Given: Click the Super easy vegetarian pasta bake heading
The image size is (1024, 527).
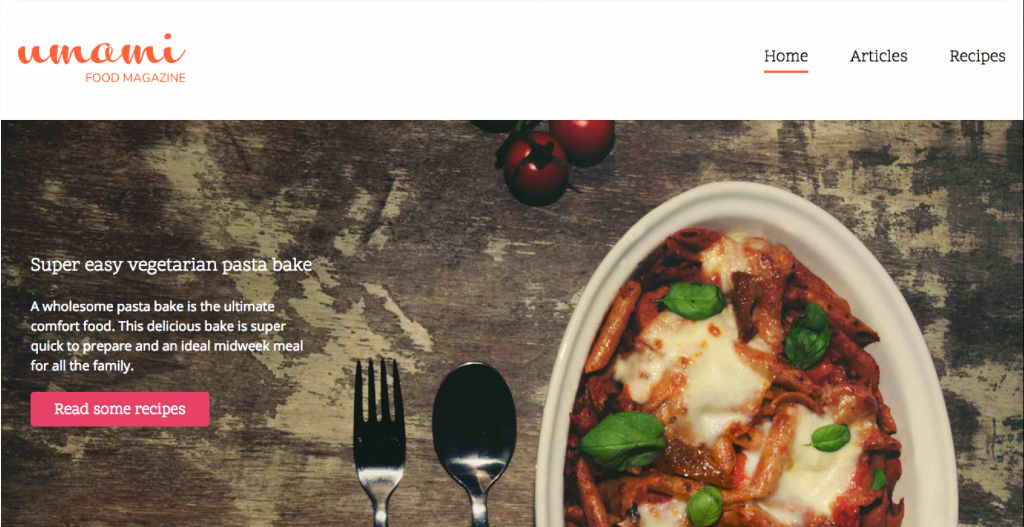Looking at the screenshot, I should tap(171, 264).
